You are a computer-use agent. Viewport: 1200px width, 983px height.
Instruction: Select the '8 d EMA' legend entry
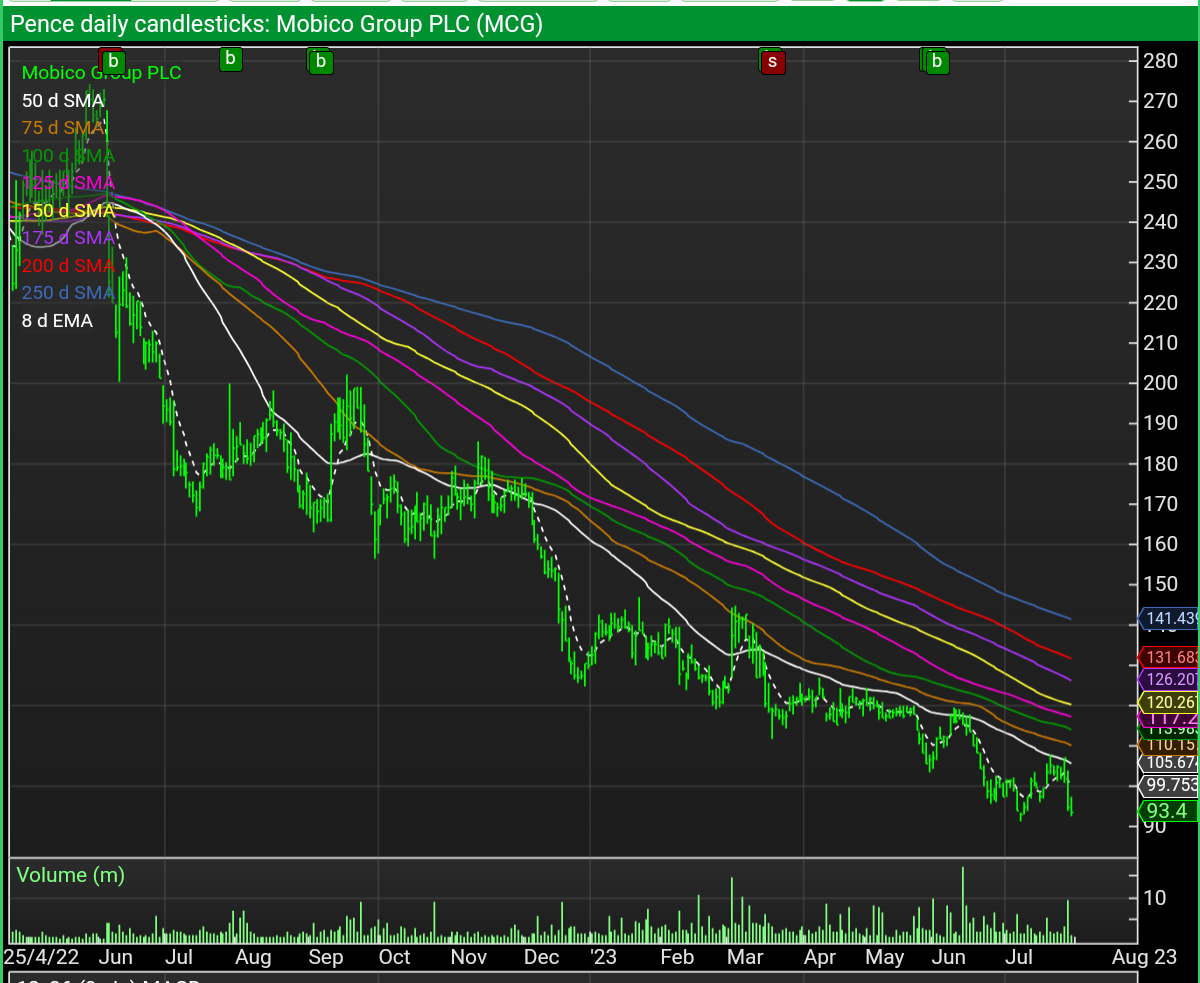(57, 321)
